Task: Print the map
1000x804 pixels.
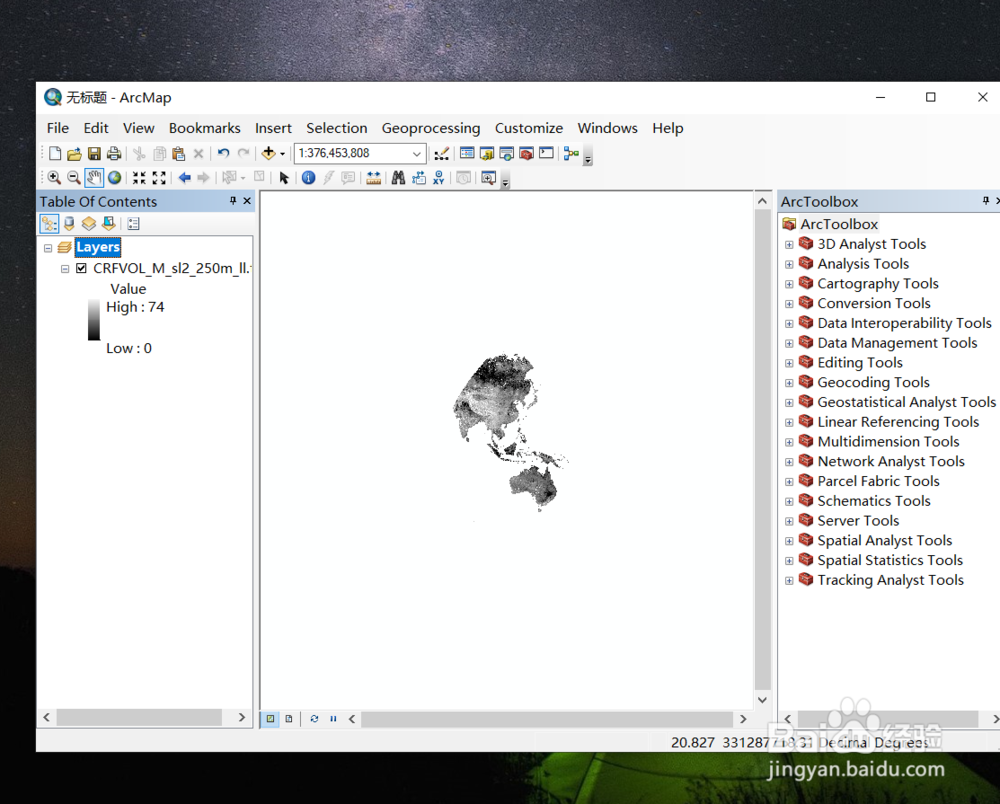Action: pos(114,154)
